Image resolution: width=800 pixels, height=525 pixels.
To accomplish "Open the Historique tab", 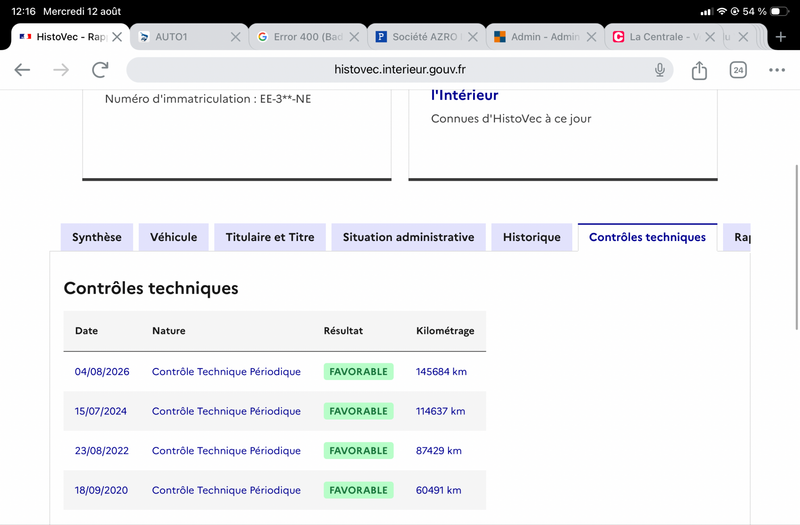I will [532, 237].
